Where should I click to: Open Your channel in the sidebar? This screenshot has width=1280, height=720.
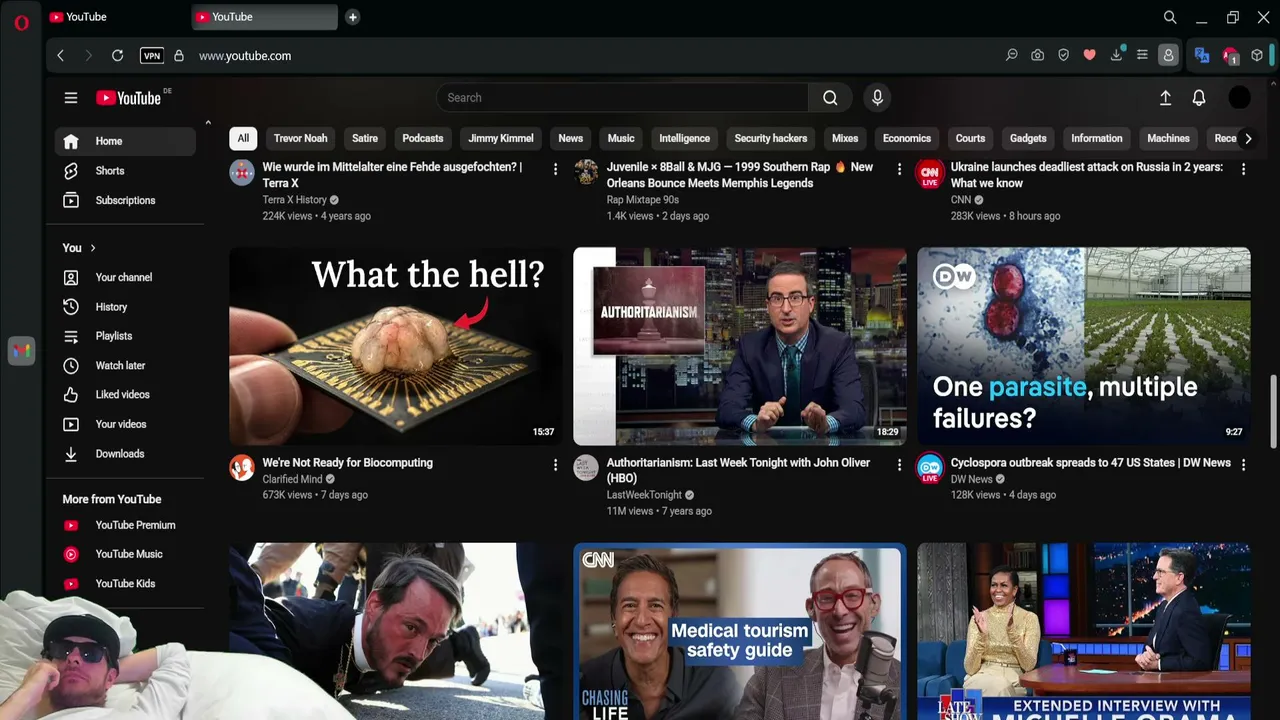click(125, 277)
